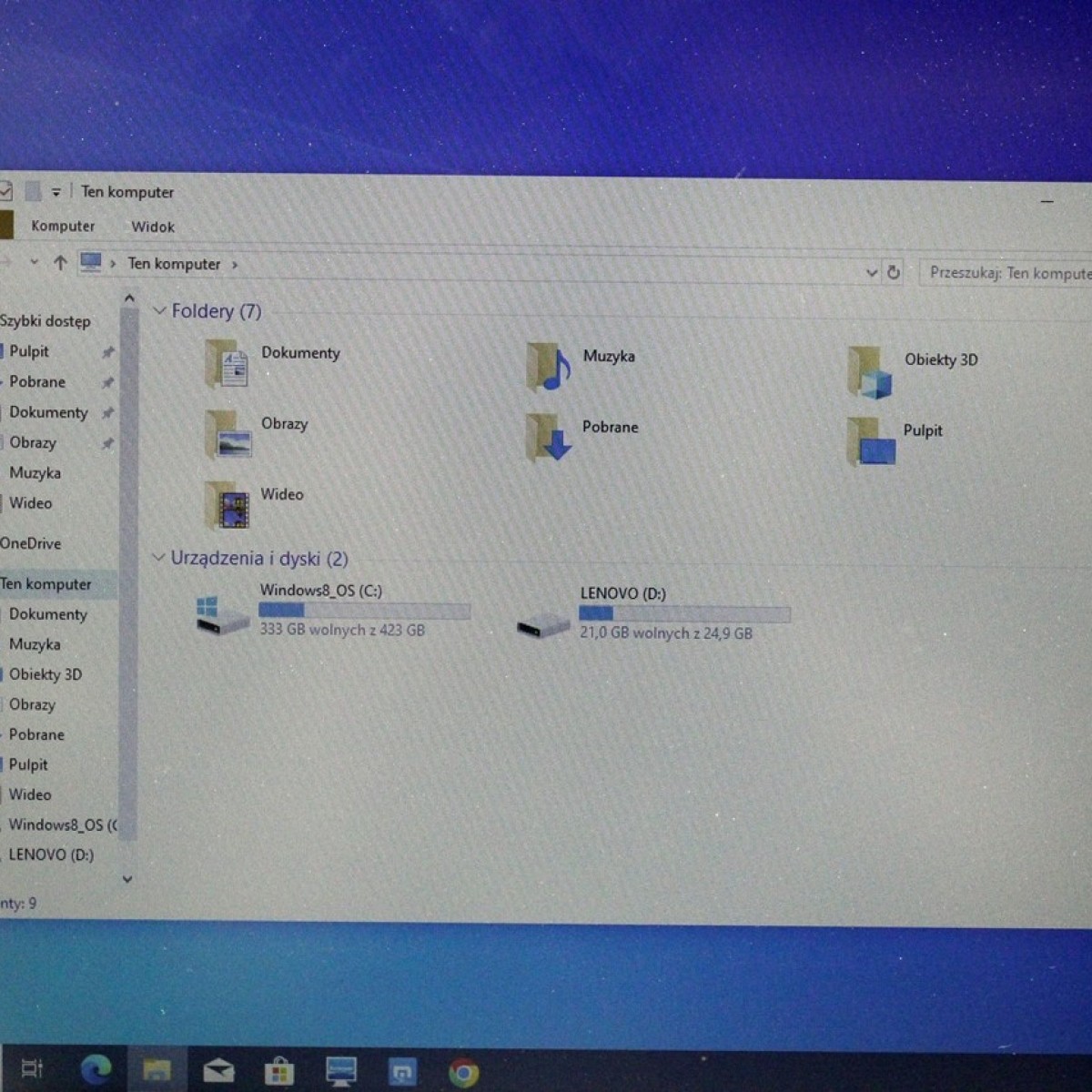Image resolution: width=1092 pixels, height=1092 pixels.
Task: Click the navigation pane scroll up arrow
Action: (129, 298)
